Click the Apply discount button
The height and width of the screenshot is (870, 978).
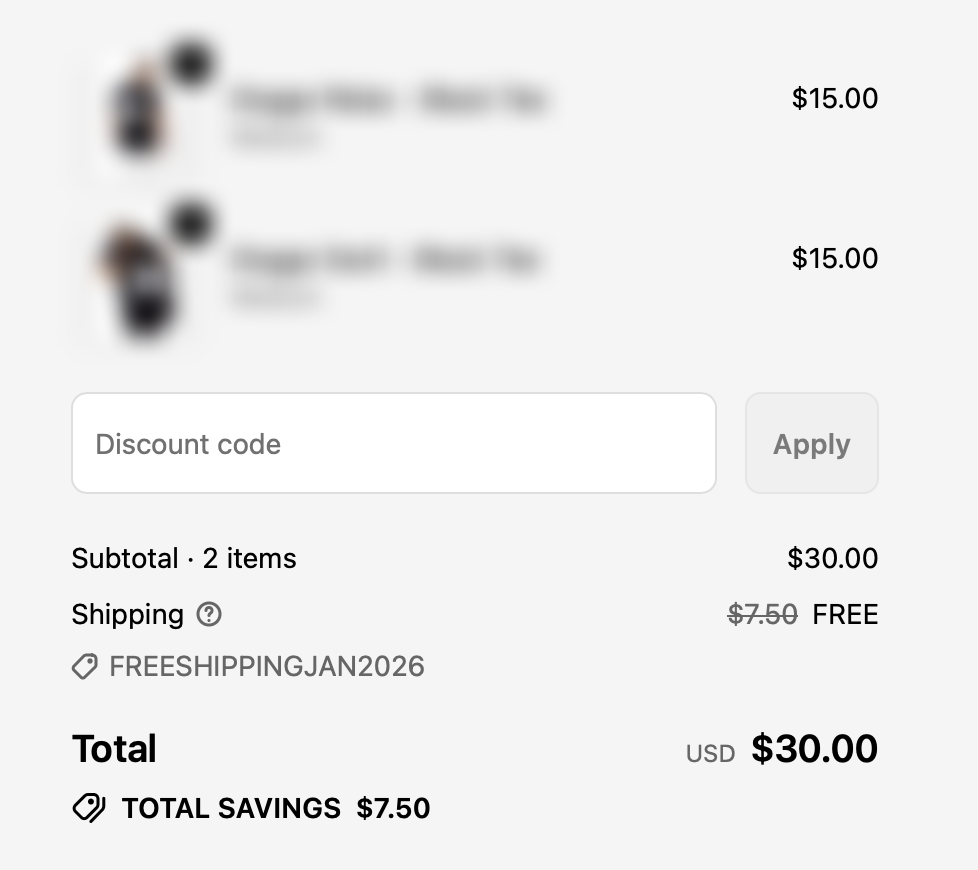[811, 443]
